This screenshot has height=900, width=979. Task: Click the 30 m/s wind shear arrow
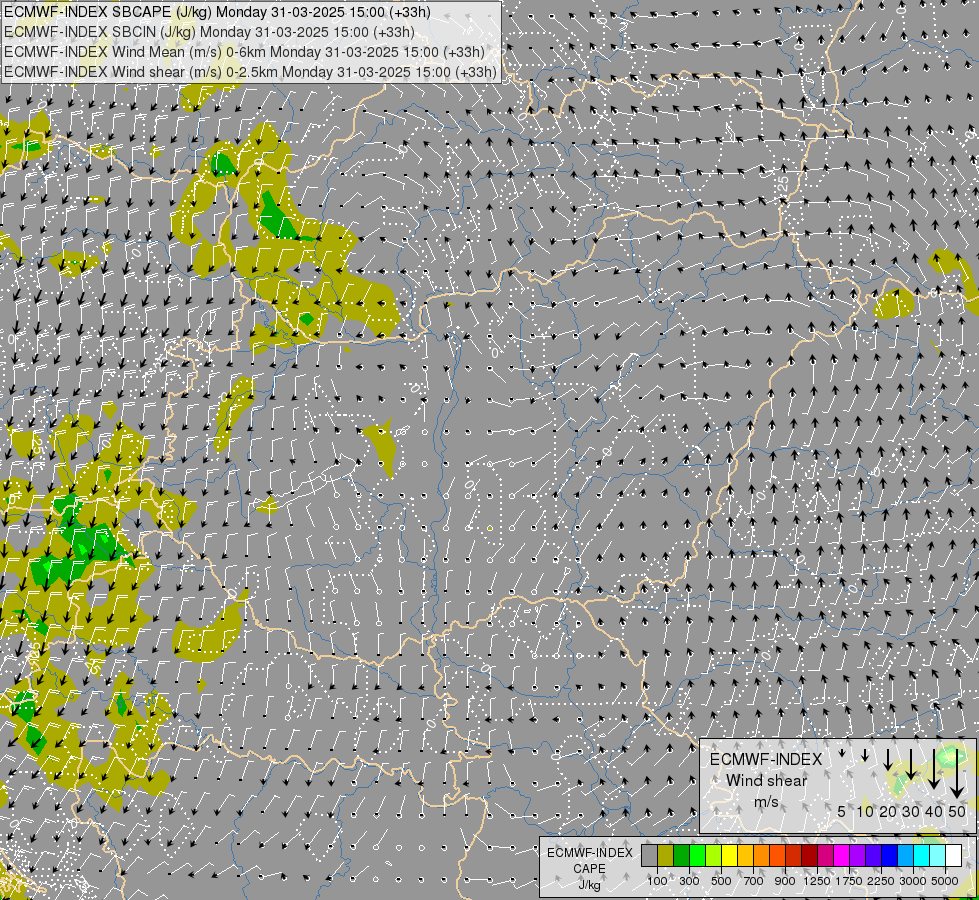point(911,764)
